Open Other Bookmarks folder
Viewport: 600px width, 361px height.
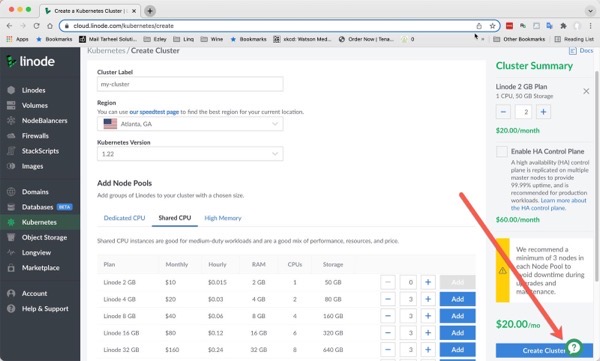[519, 39]
